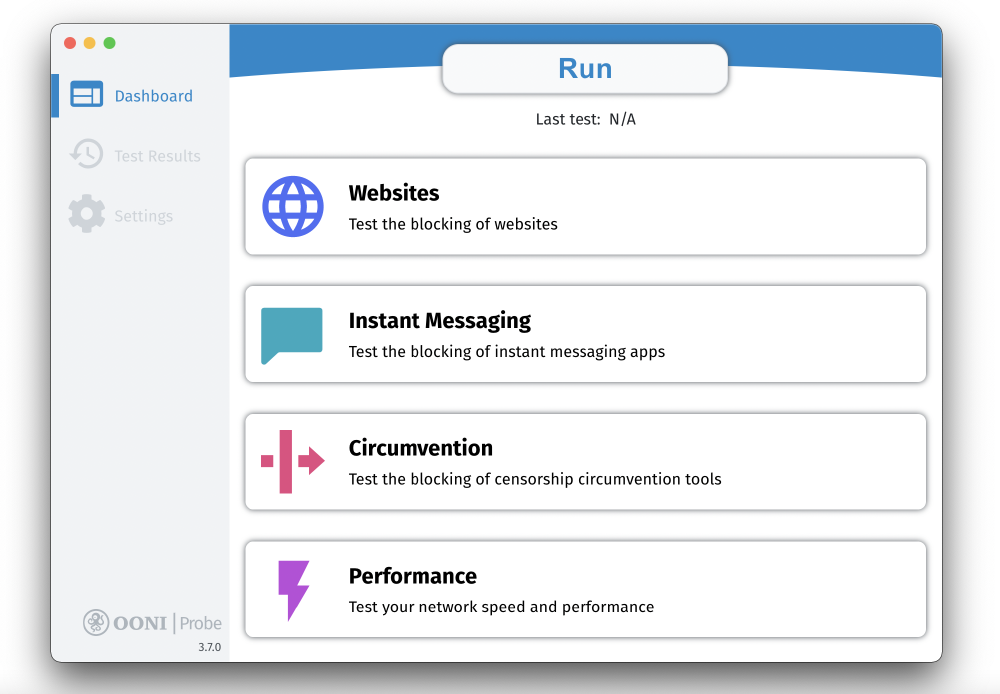Go to the Settings sidebar label
Viewport: 1000px width, 694px height.
coord(143,216)
